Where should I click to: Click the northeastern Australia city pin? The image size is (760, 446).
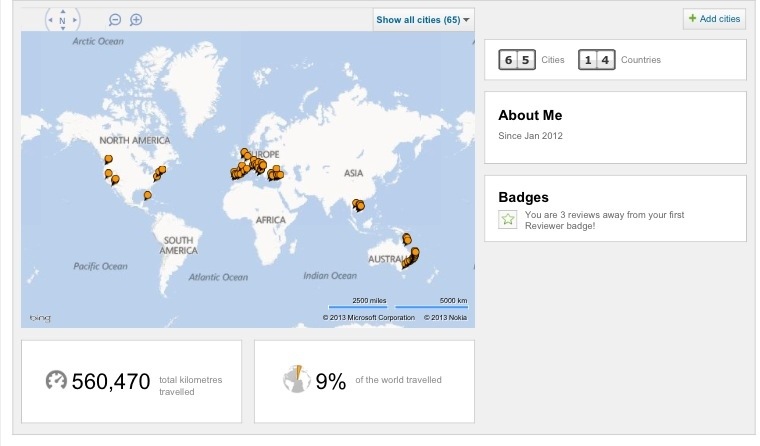tap(406, 237)
